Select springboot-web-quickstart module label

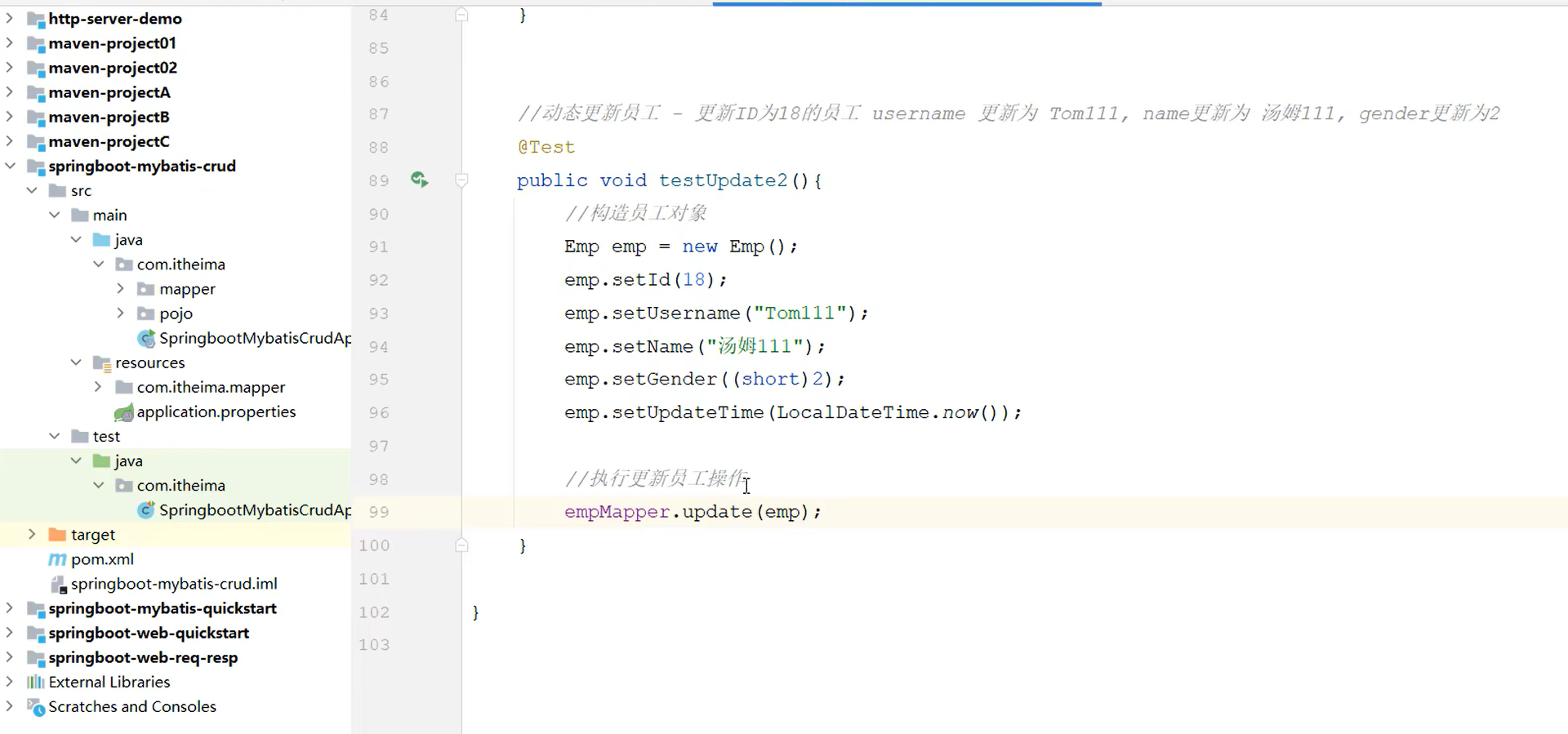(x=149, y=633)
